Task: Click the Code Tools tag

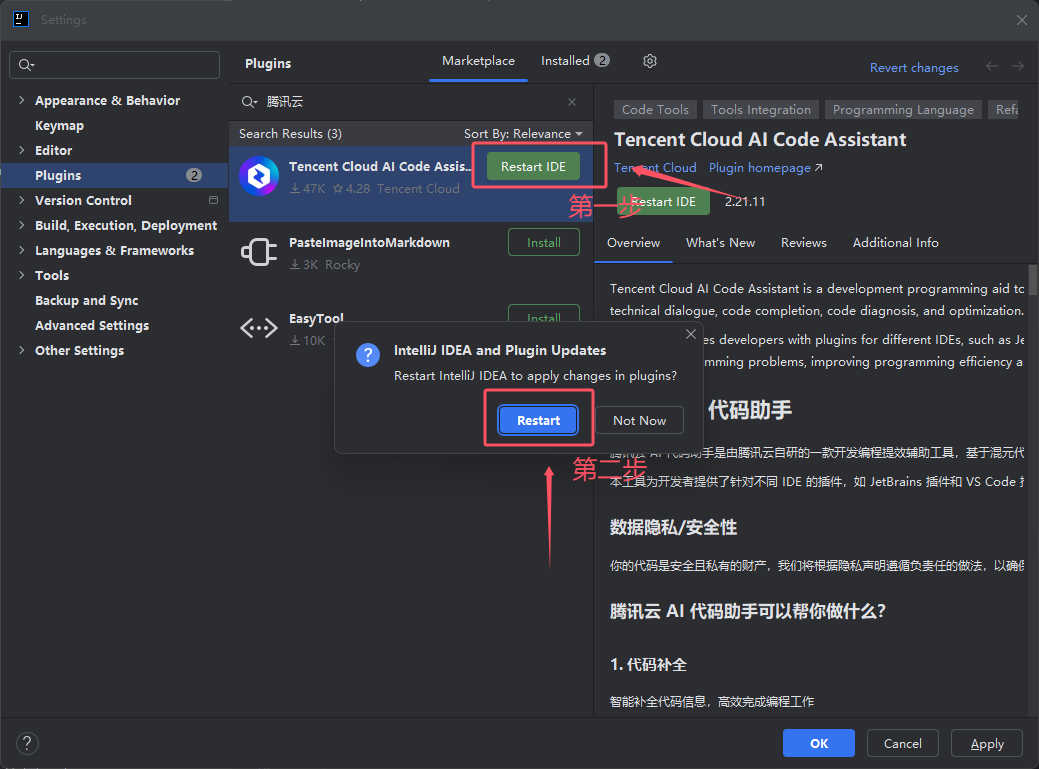Action: tap(655, 110)
